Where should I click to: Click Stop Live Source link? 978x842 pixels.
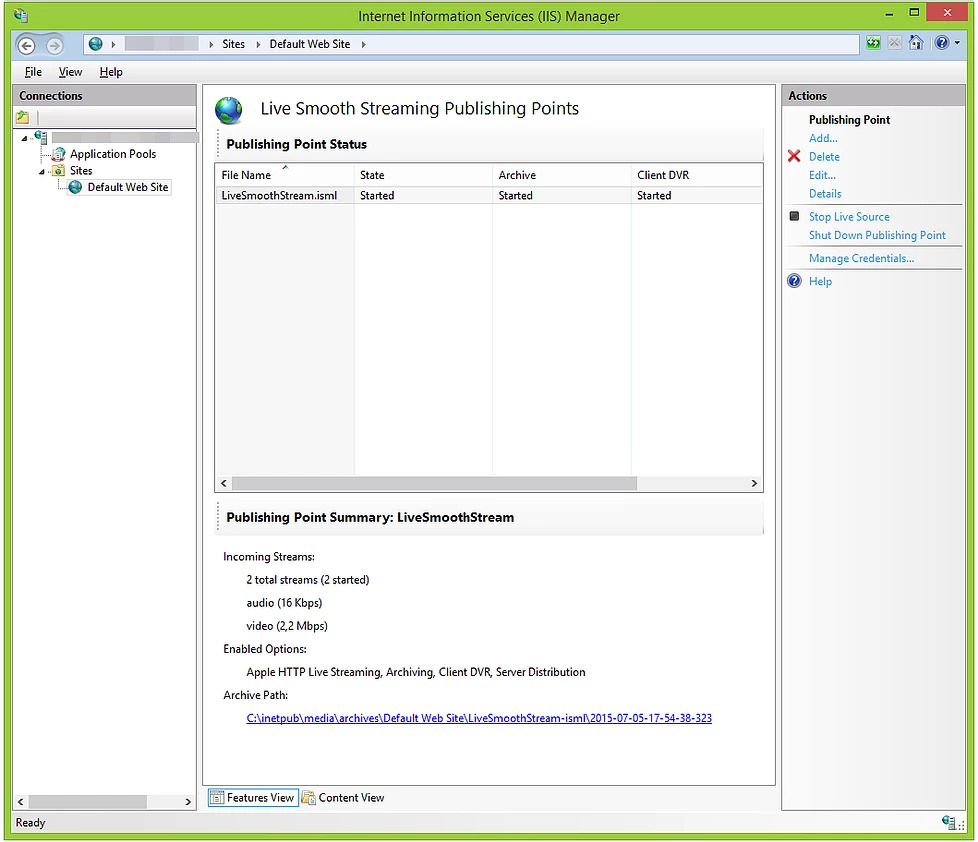click(849, 217)
